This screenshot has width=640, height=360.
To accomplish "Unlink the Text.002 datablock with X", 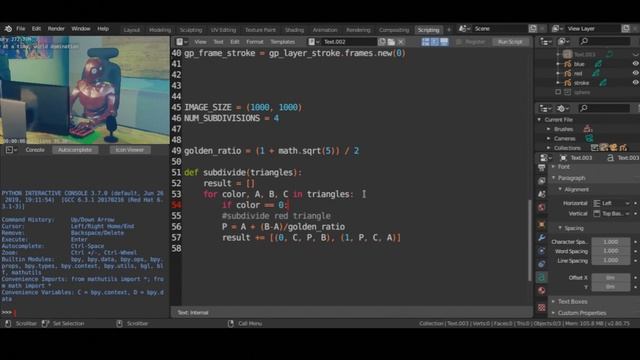I will tap(401, 42).
